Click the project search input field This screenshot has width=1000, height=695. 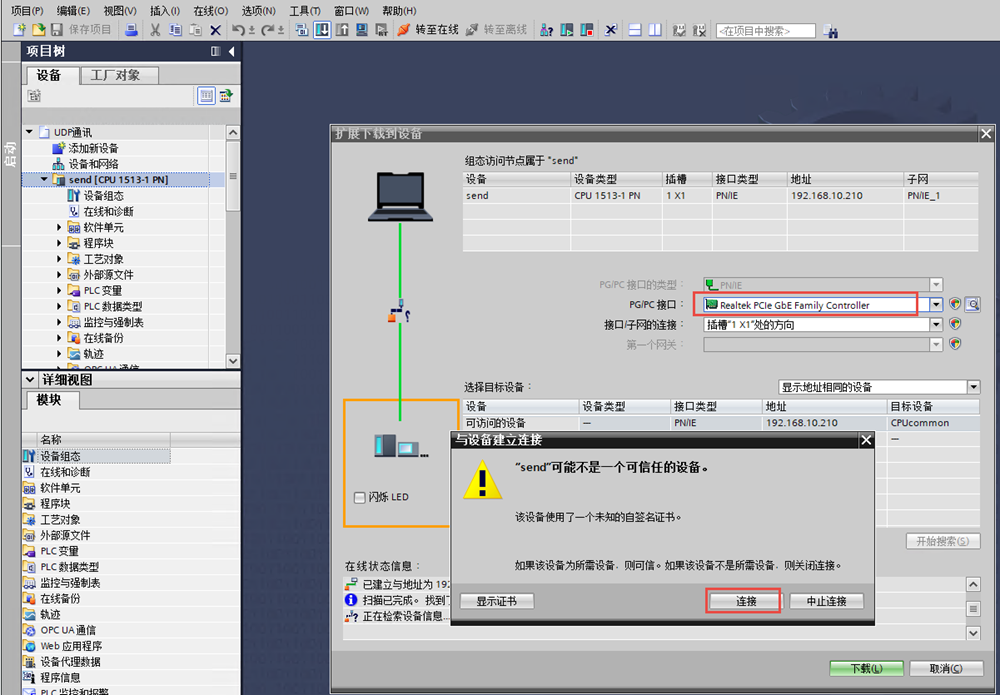pyautogui.click(x=765, y=31)
